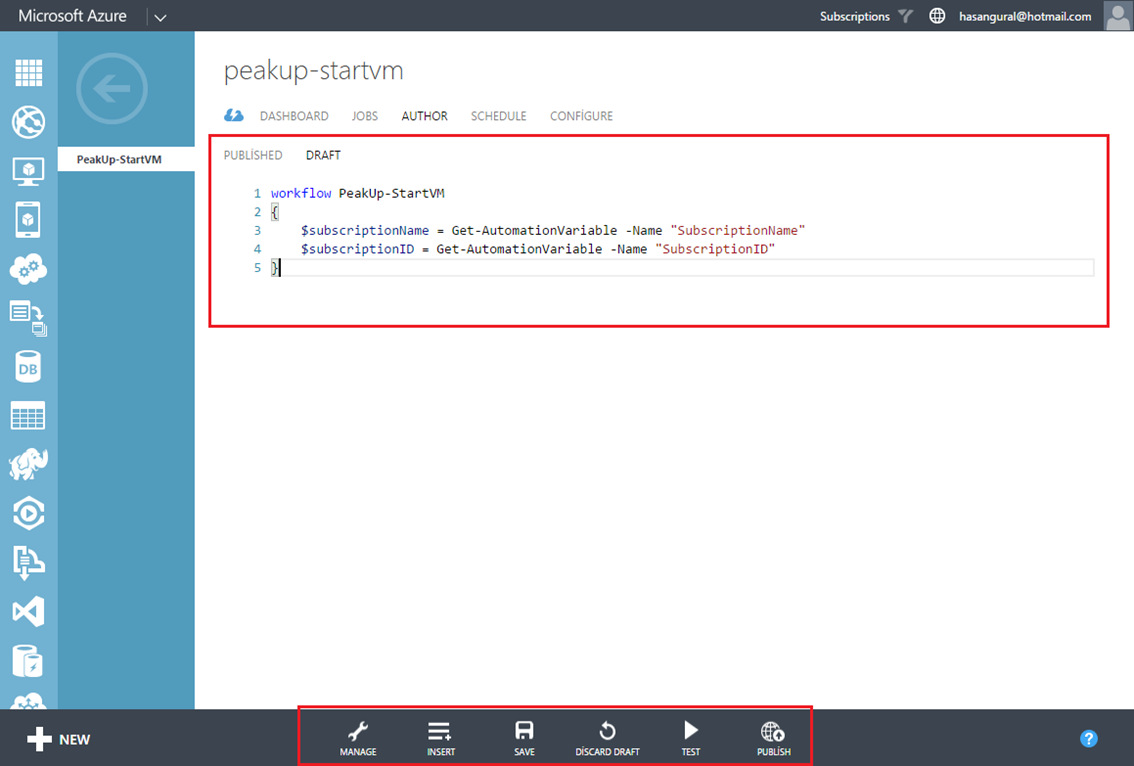The height and width of the screenshot is (766, 1134).
Task: Open the language globe icon
Action: pyautogui.click(x=937, y=16)
